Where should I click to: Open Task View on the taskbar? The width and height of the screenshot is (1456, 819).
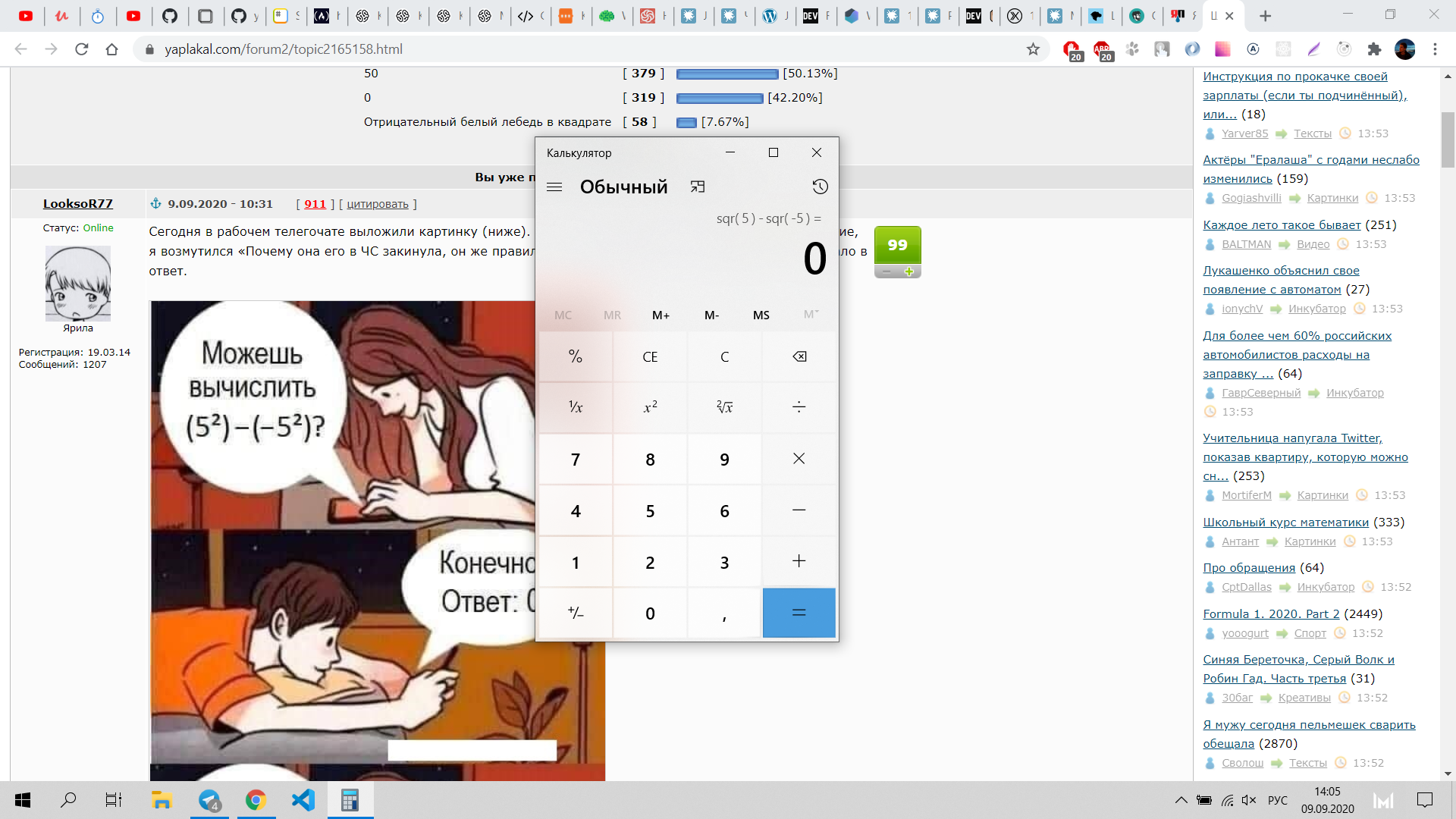114,800
